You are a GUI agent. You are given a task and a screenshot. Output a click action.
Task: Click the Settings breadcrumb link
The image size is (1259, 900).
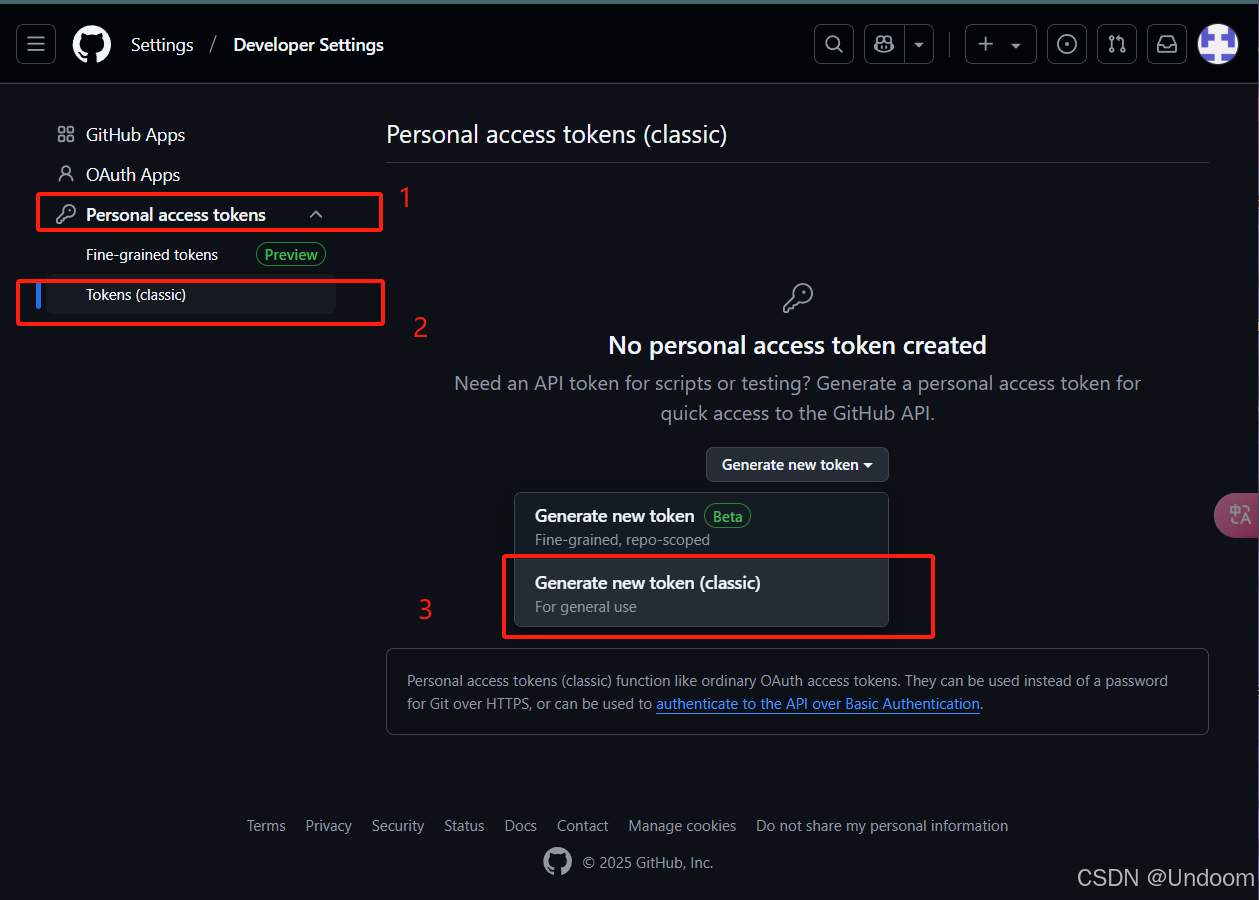click(162, 45)
